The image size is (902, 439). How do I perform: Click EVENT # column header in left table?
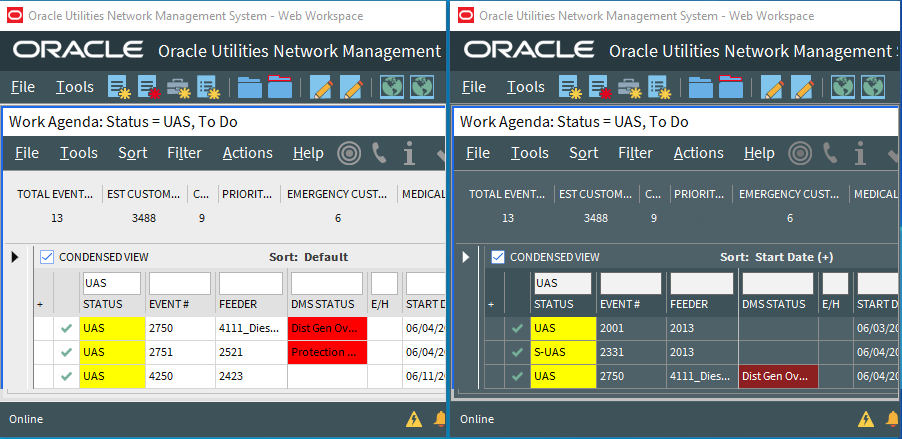click(169, 304)
